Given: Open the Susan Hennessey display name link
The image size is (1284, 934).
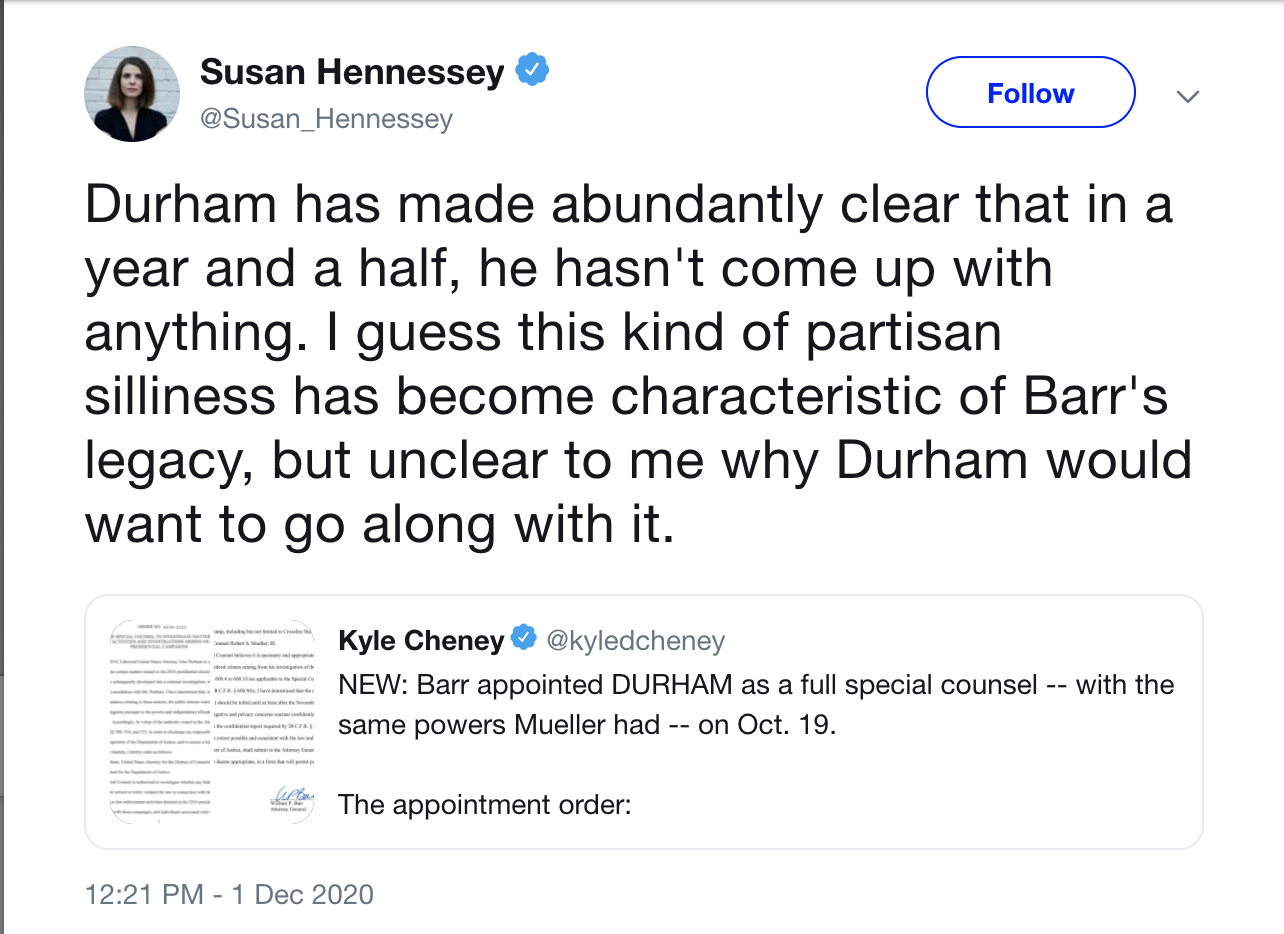Looking at the screenshot, I should (352, 73).
